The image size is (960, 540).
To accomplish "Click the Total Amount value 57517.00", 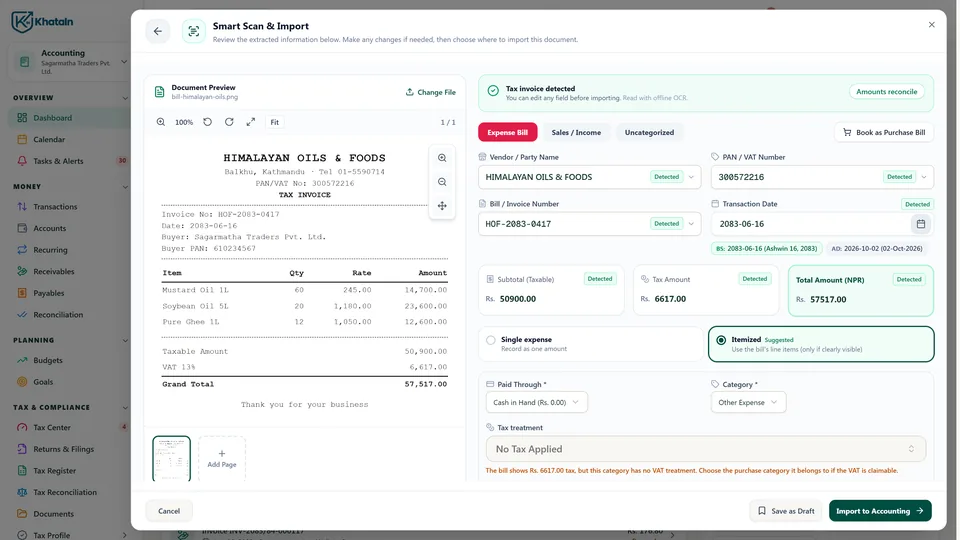I will (x=828, y=299).
